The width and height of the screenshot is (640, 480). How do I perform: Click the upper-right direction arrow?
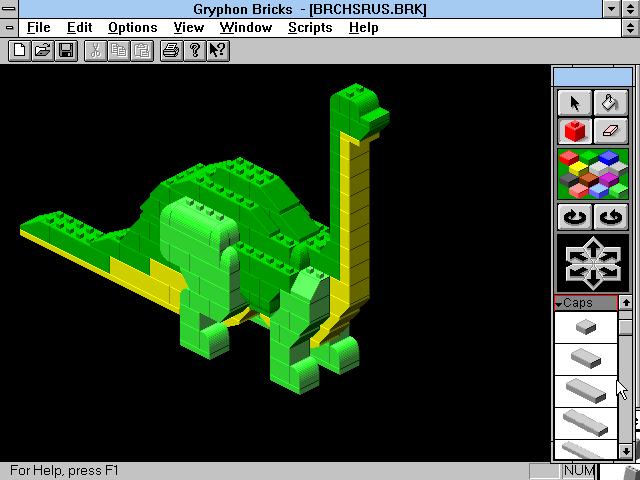click(610, 256)
